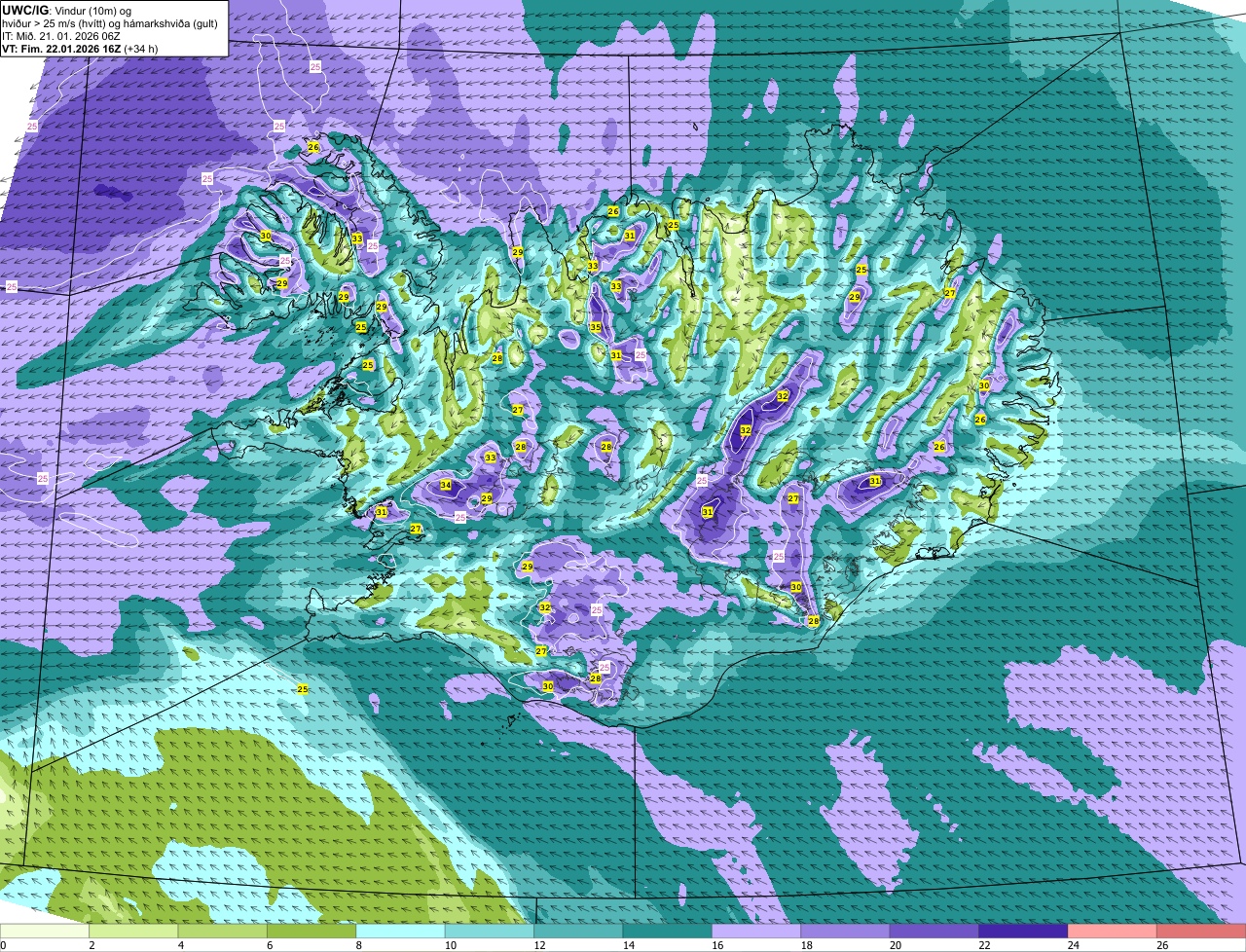Pick the salmon swatch right of 26

pos(1201,932)
